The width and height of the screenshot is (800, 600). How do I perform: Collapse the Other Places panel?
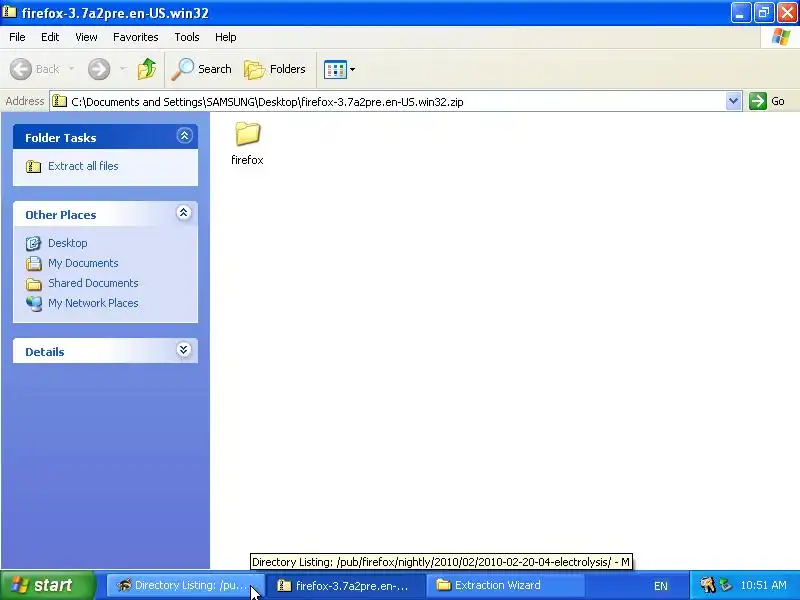(x=184, y=213)
